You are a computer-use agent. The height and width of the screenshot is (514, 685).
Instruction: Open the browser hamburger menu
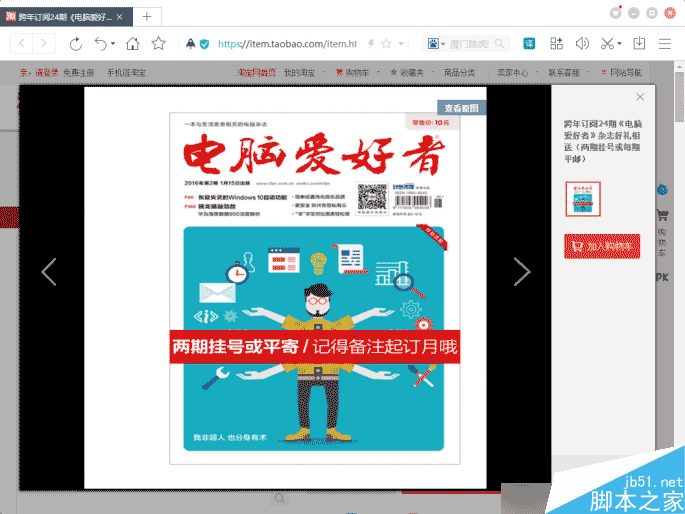coord(665,44)
